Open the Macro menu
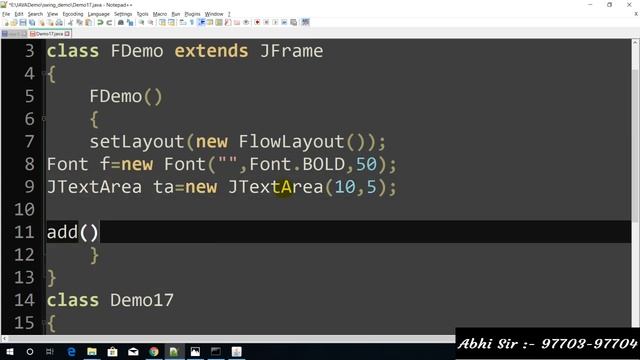The height and width of the screenshot is (360, 640). click(160, 14)
